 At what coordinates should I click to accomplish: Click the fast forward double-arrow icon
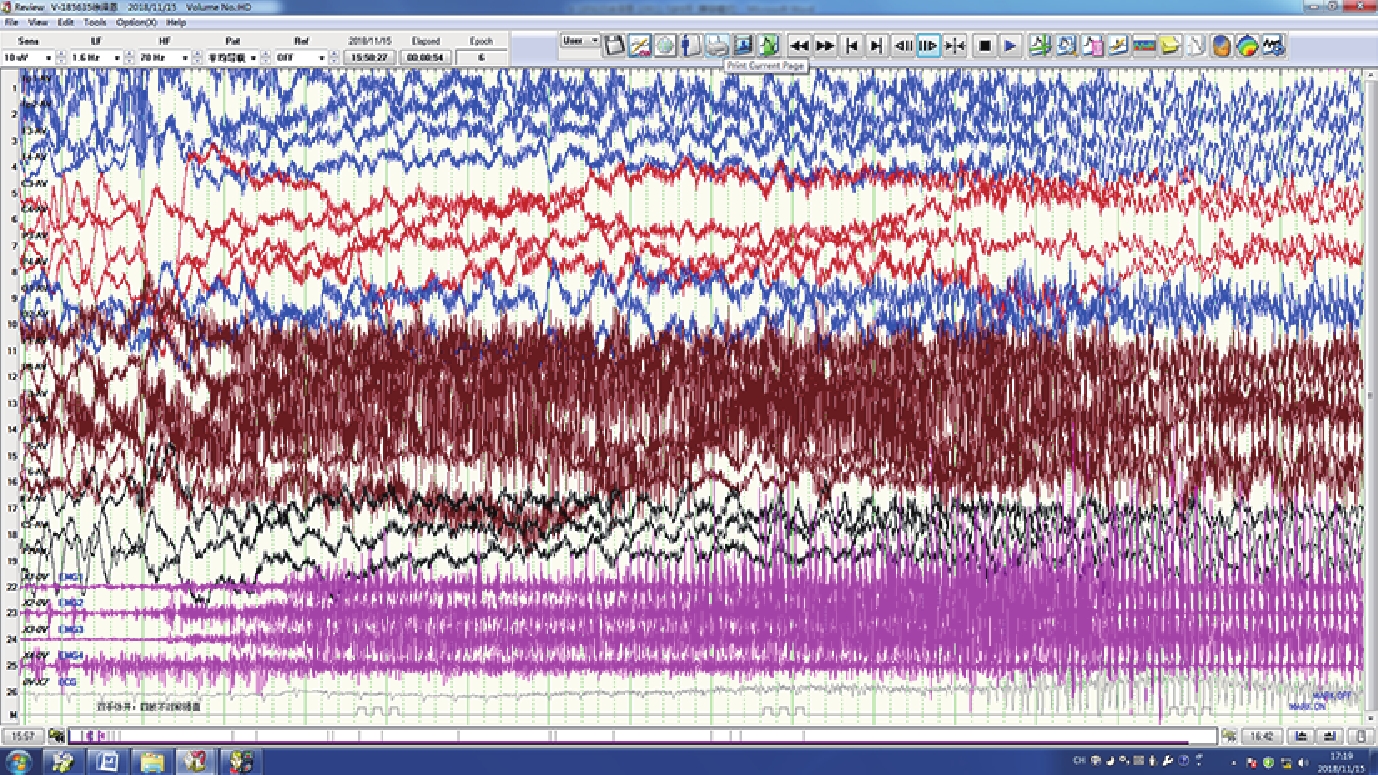(x=825, y=45)
